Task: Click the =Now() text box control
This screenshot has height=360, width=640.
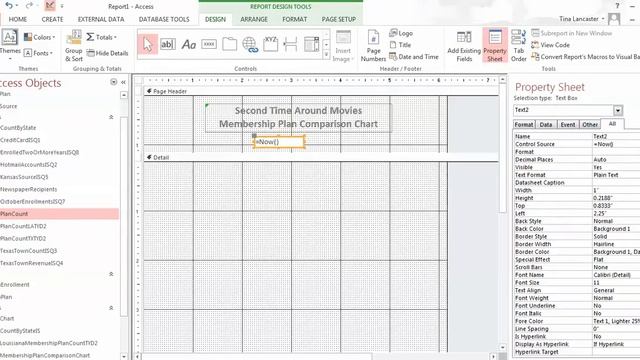Action: point(280,142)
